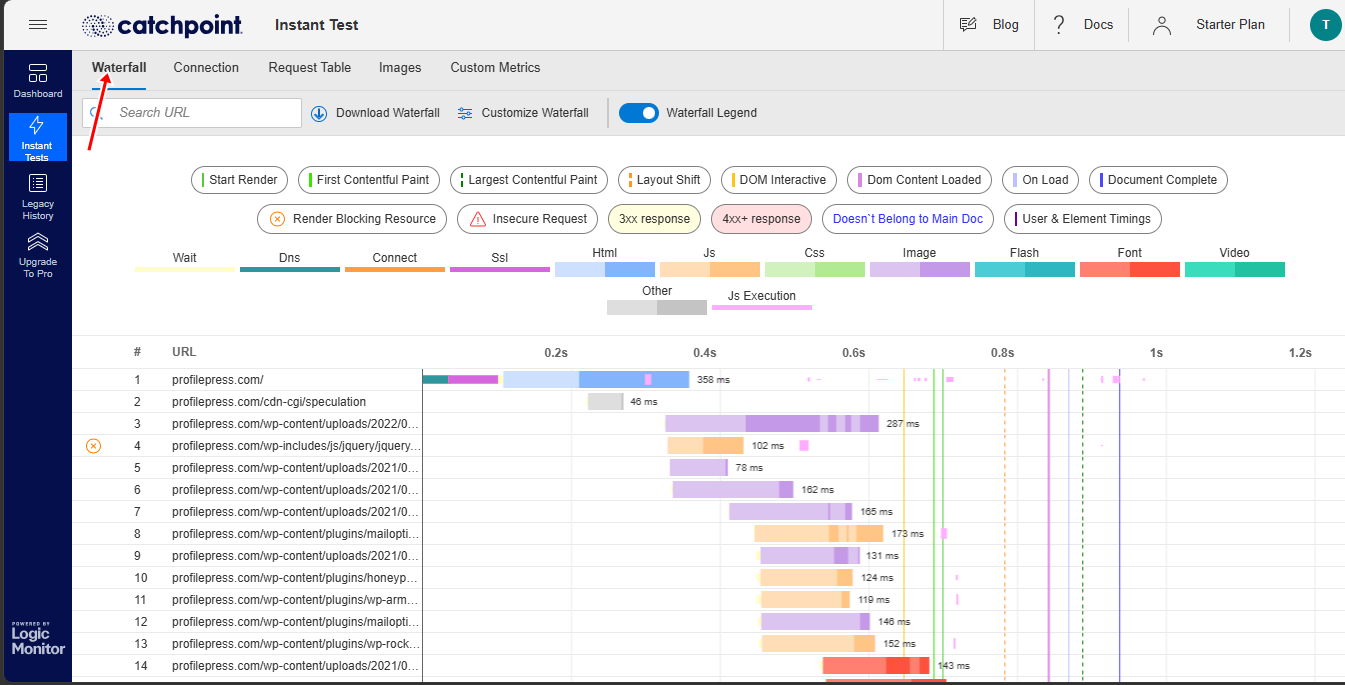The image size is (1345, 685).
Task: Click Largest Contentful Paint legend chip
Action: [x=529, y=180]
